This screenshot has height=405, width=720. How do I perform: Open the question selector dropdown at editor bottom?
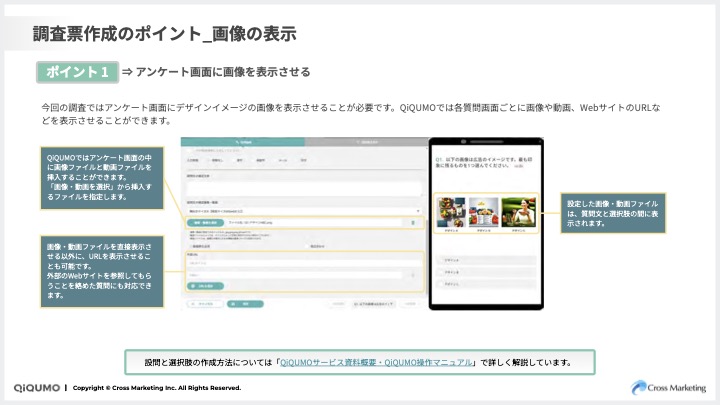pyautogui.click(x=374, y=304)
